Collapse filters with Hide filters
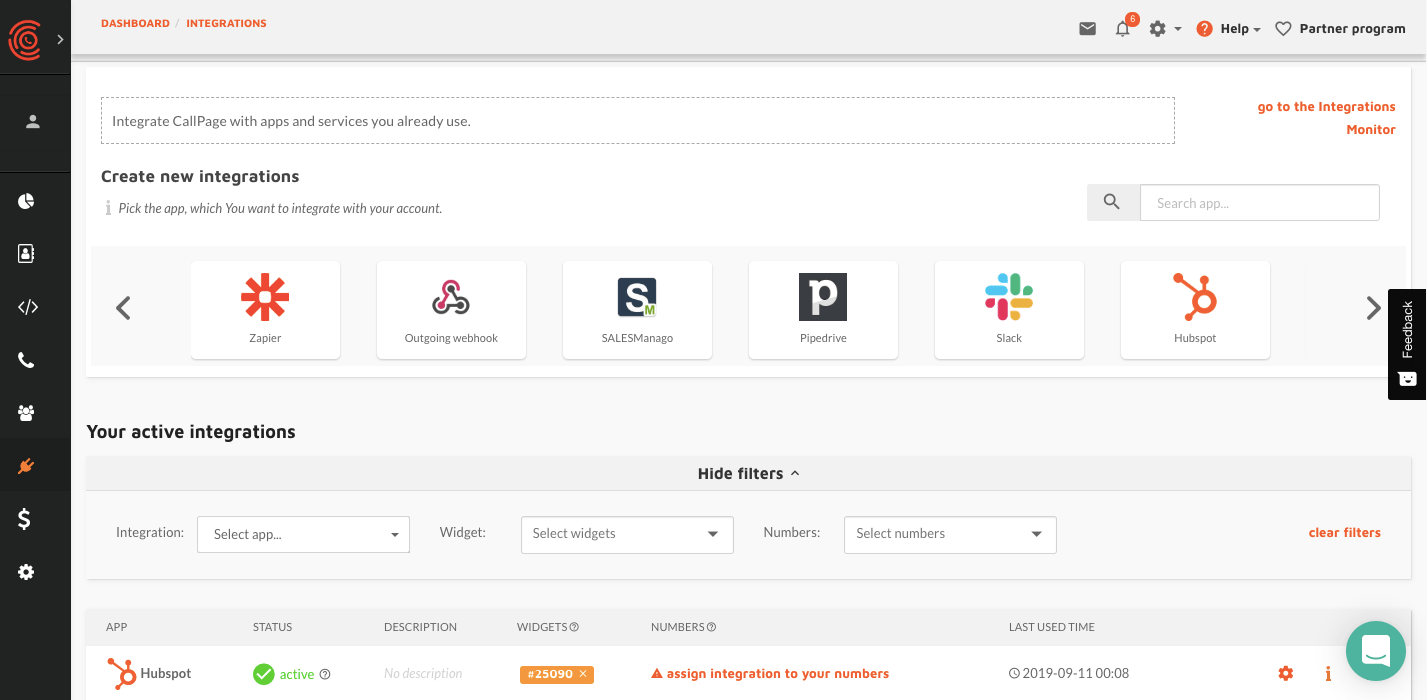This screenshot has height=700, width=1427. 748,473
